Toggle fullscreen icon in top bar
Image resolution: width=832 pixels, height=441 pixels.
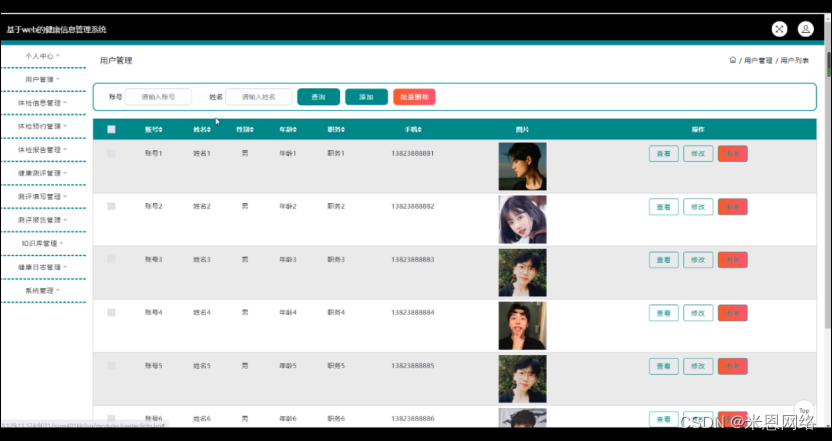[779, 29]
